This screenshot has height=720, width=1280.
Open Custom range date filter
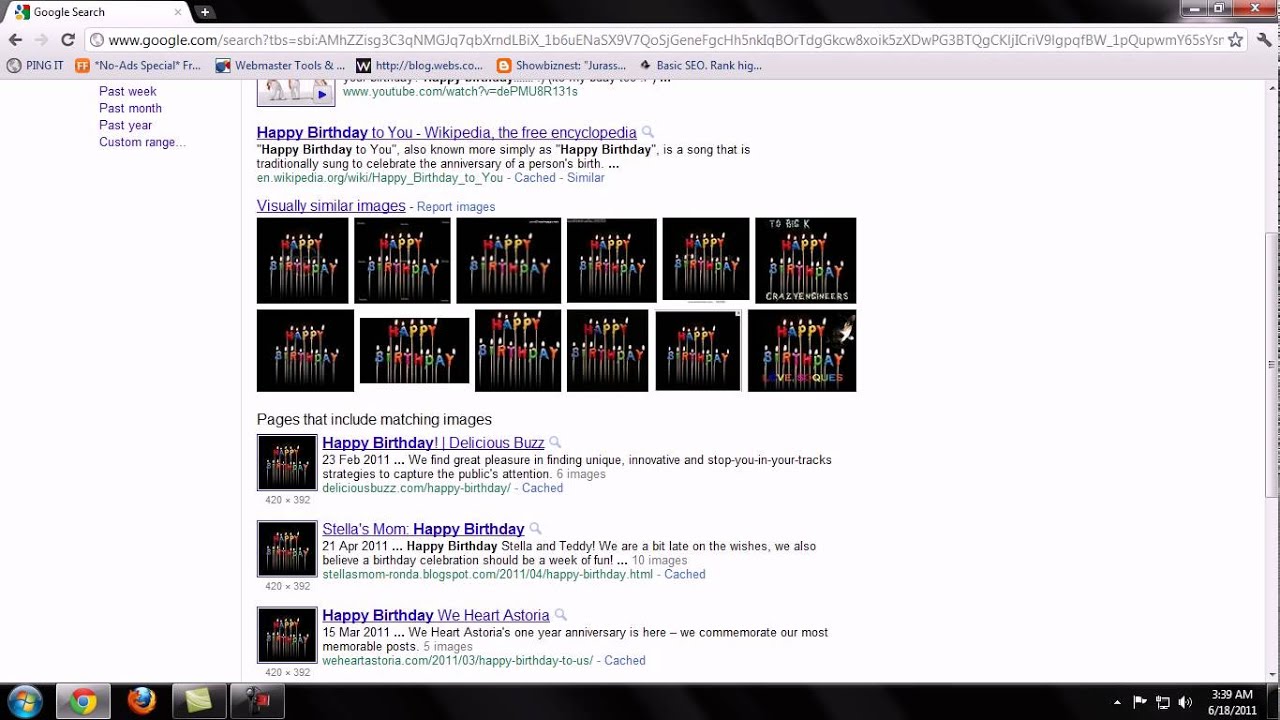142,142
